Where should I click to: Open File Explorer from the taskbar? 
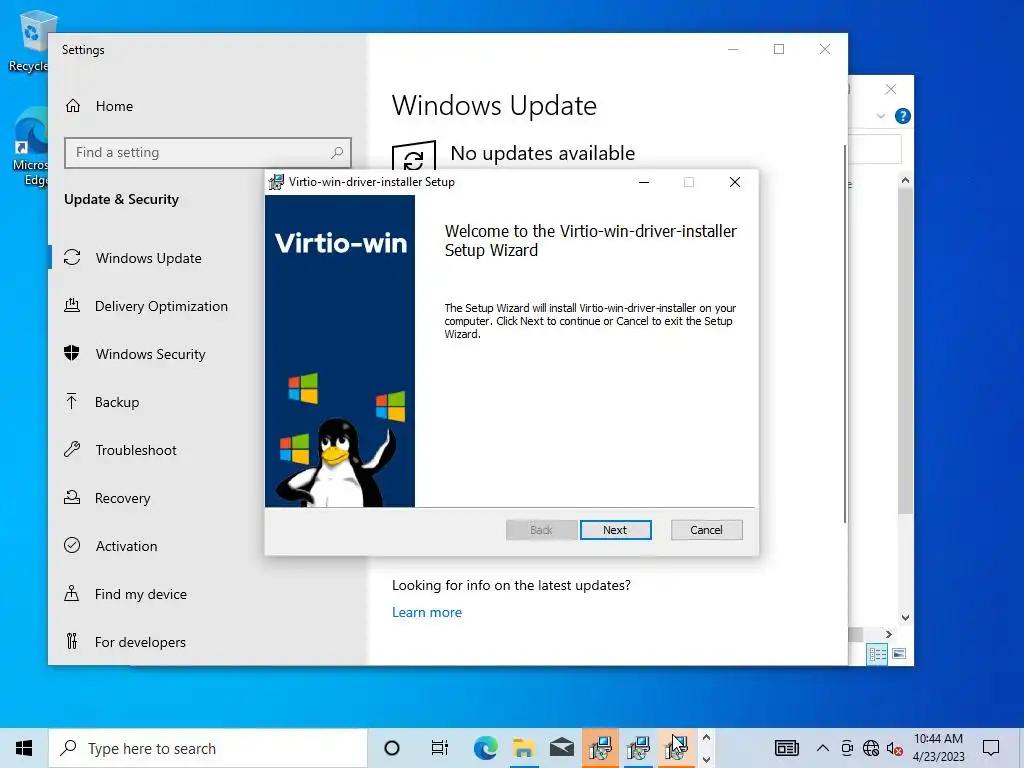pyautogui.click(x=523, y=748)
